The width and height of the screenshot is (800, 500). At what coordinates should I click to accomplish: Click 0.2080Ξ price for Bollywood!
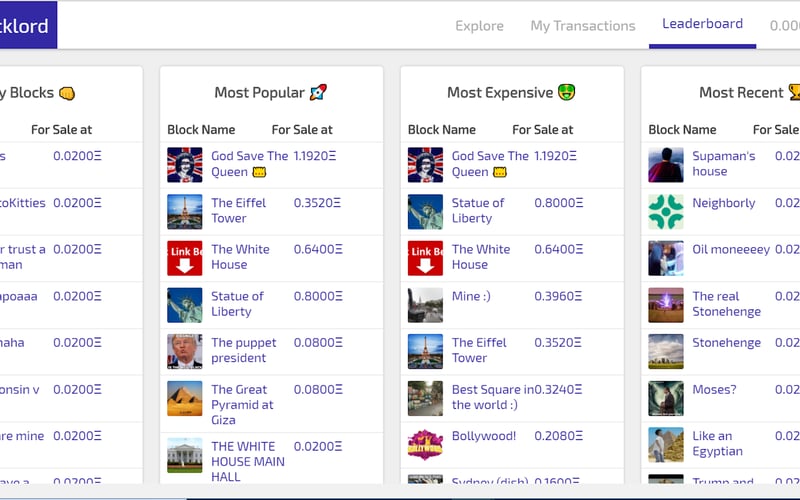559,436
